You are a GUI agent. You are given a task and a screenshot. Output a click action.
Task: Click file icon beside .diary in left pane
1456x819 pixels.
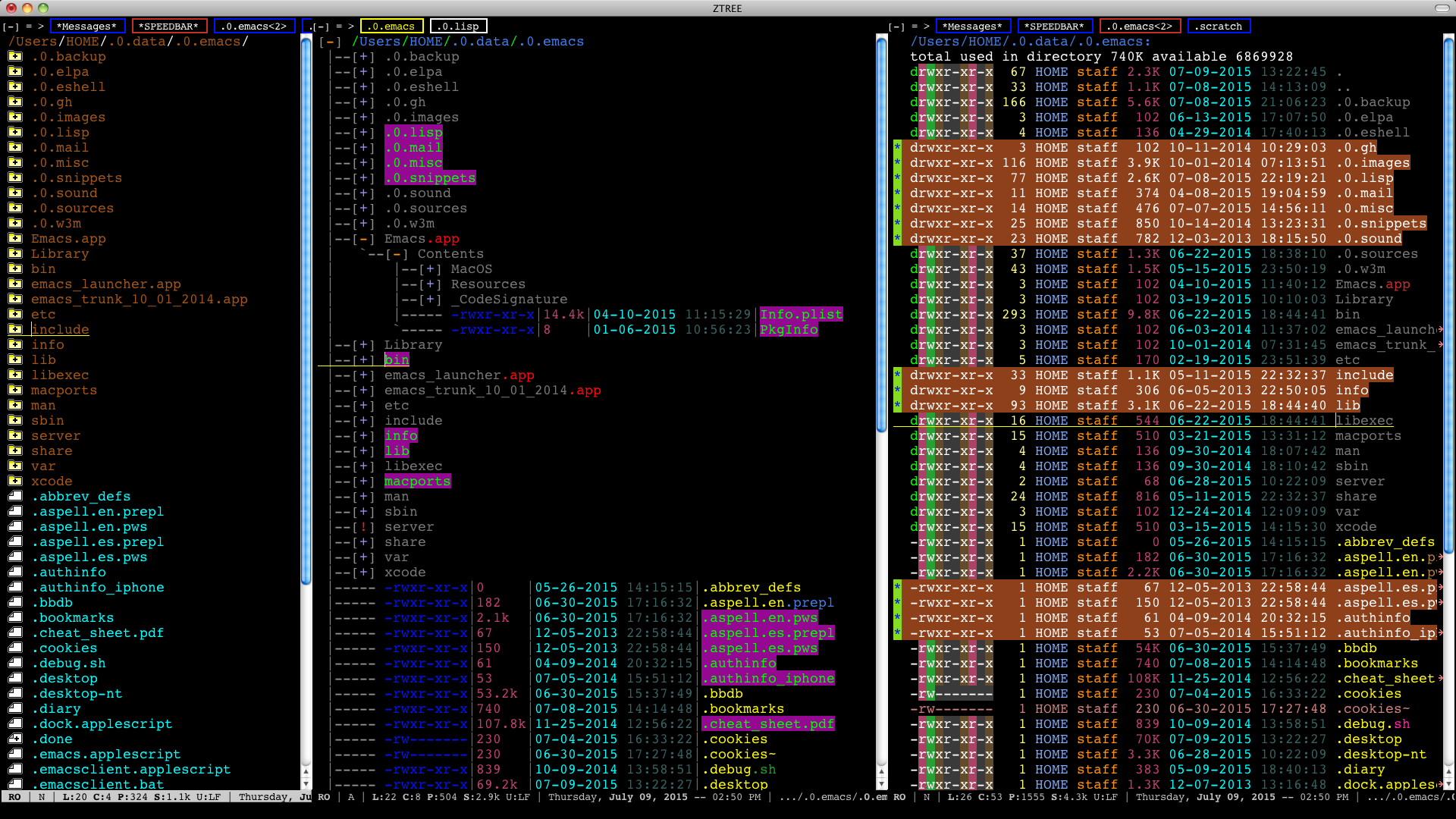(15, 708)
